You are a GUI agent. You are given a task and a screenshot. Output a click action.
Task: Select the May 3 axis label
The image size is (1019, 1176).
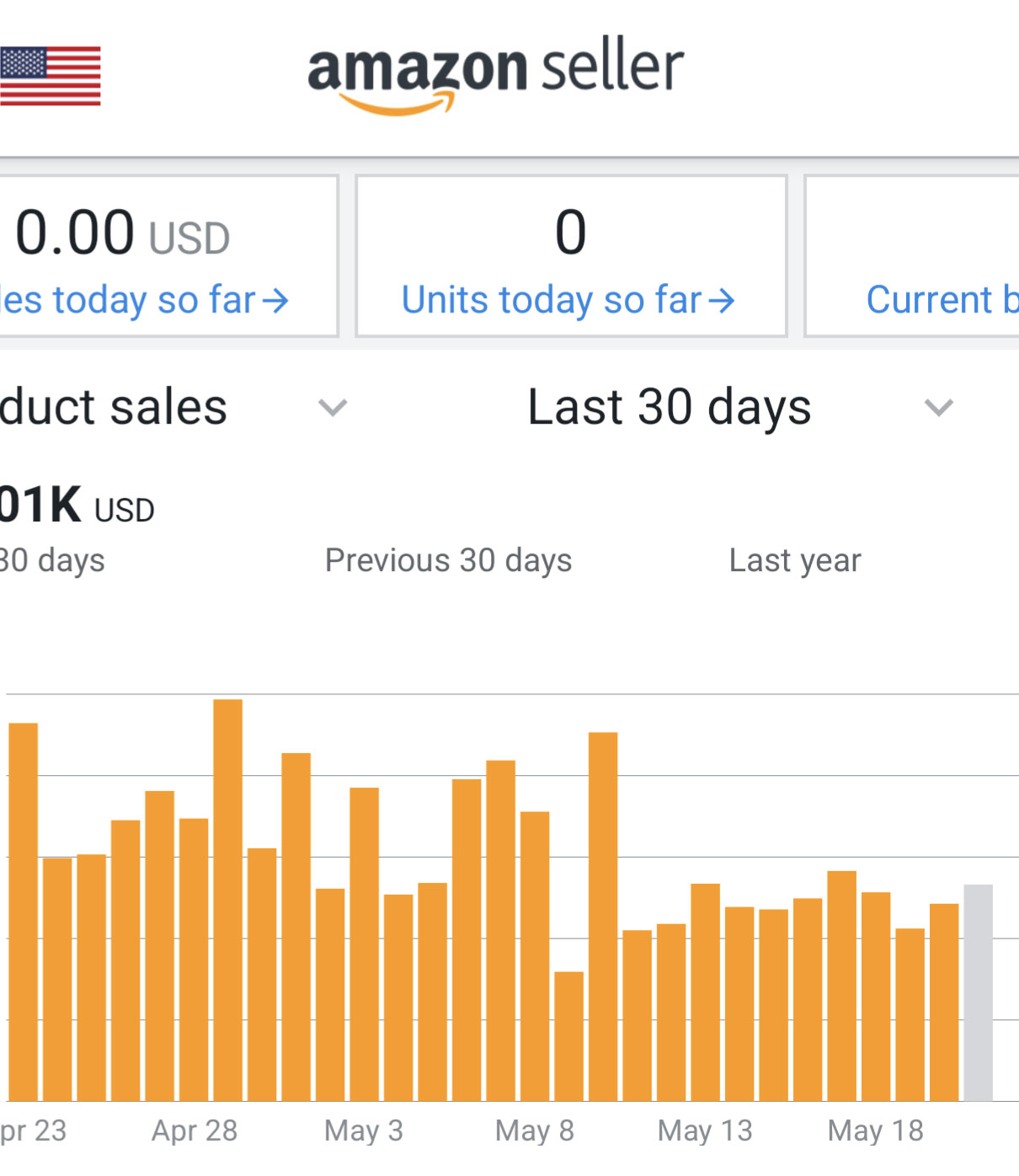coord(364,1131)
